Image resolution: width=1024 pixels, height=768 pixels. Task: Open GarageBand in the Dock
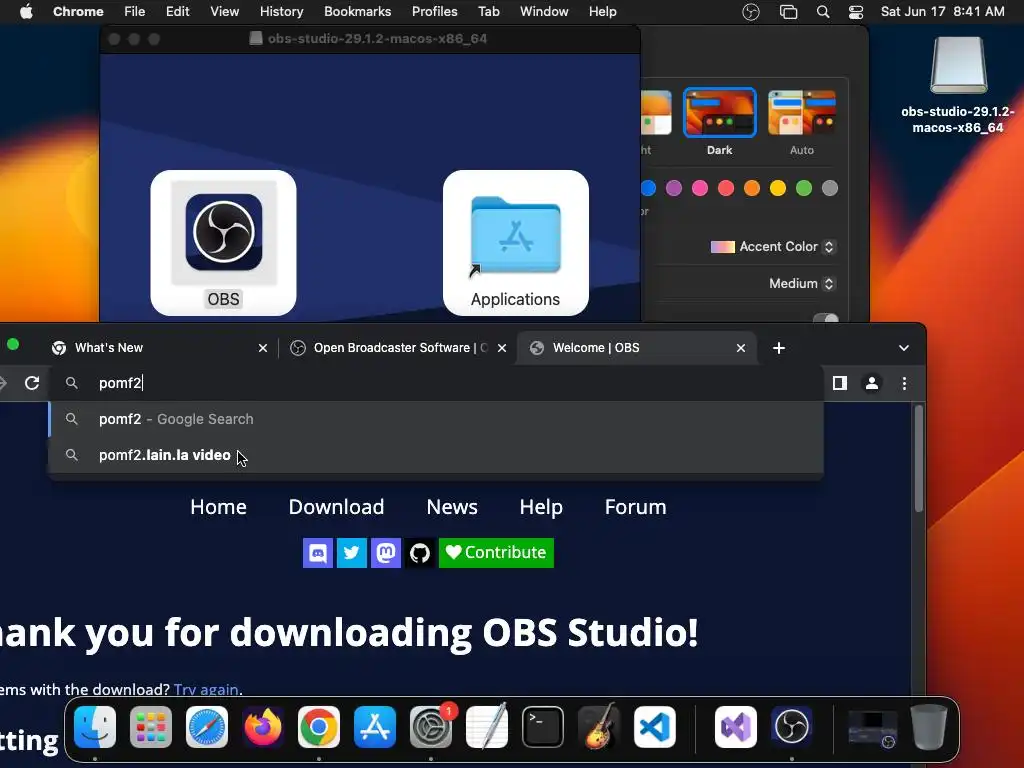click(x=599, y=727)
